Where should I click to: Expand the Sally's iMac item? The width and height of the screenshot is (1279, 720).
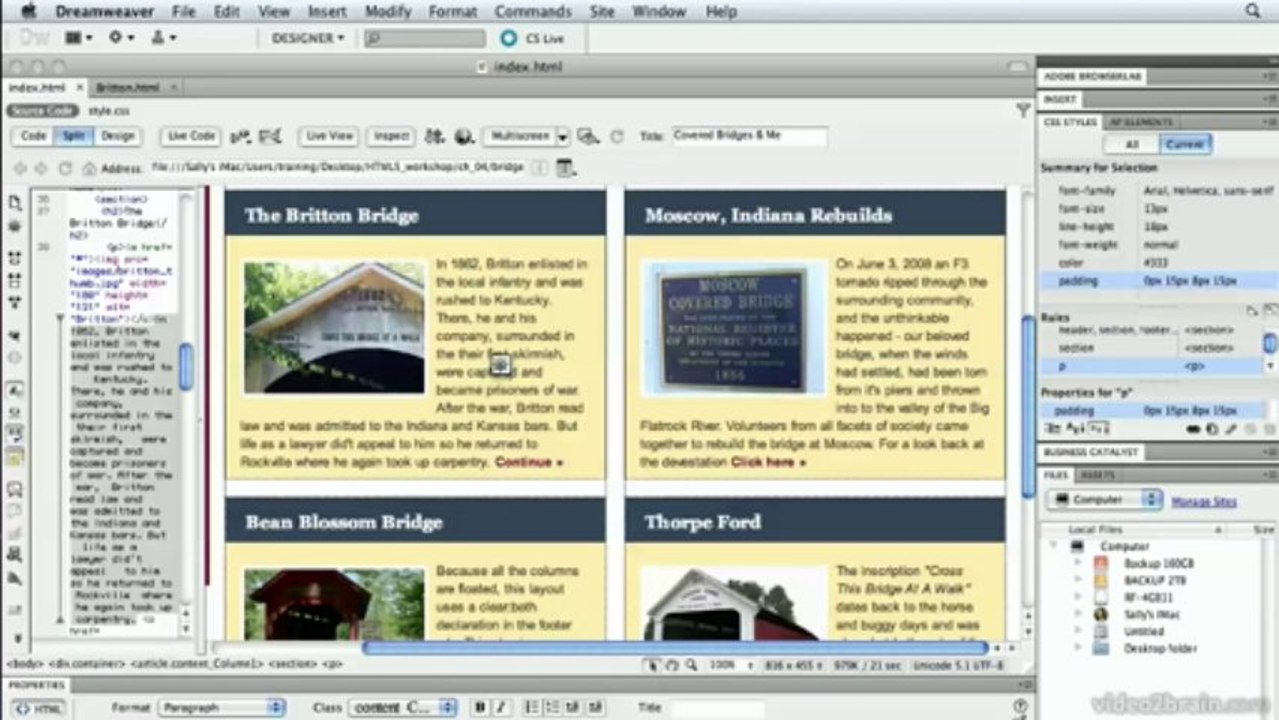(x=1077, y=614)
